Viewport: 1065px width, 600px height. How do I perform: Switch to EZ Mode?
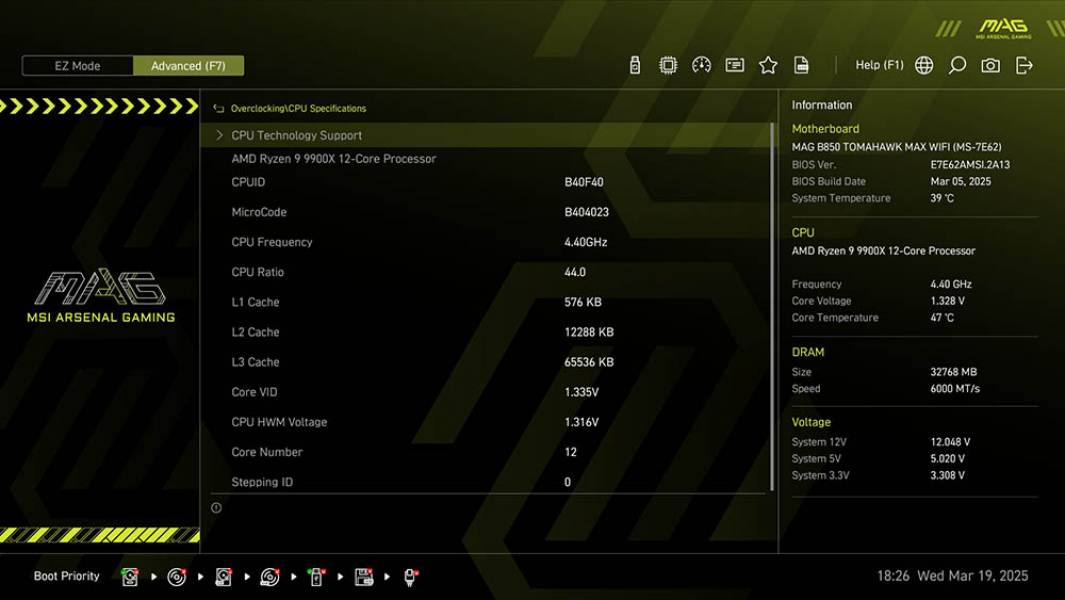pyautogui.click(x=77, y=66)
